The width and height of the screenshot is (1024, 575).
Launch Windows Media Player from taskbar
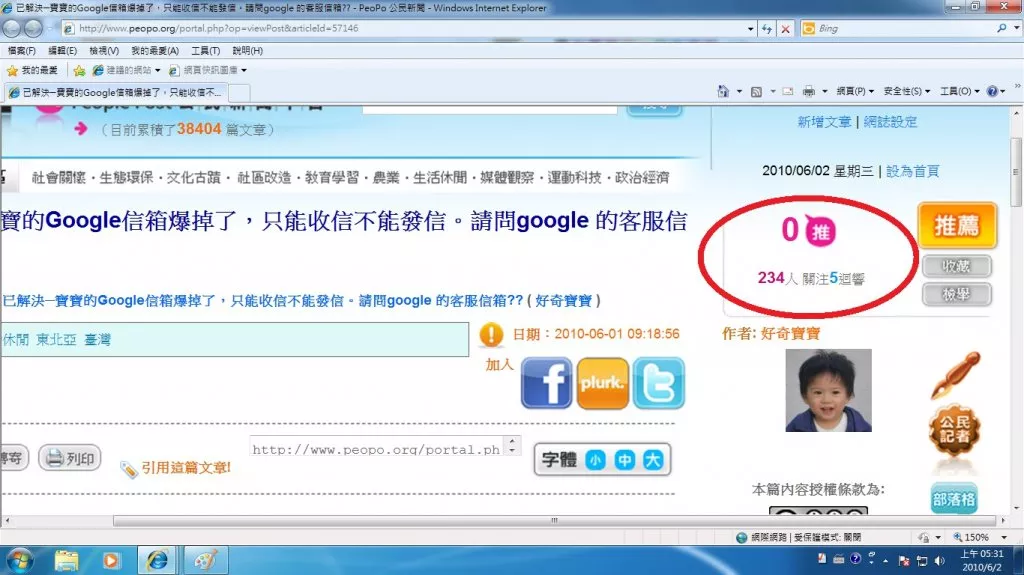(111, 561)
